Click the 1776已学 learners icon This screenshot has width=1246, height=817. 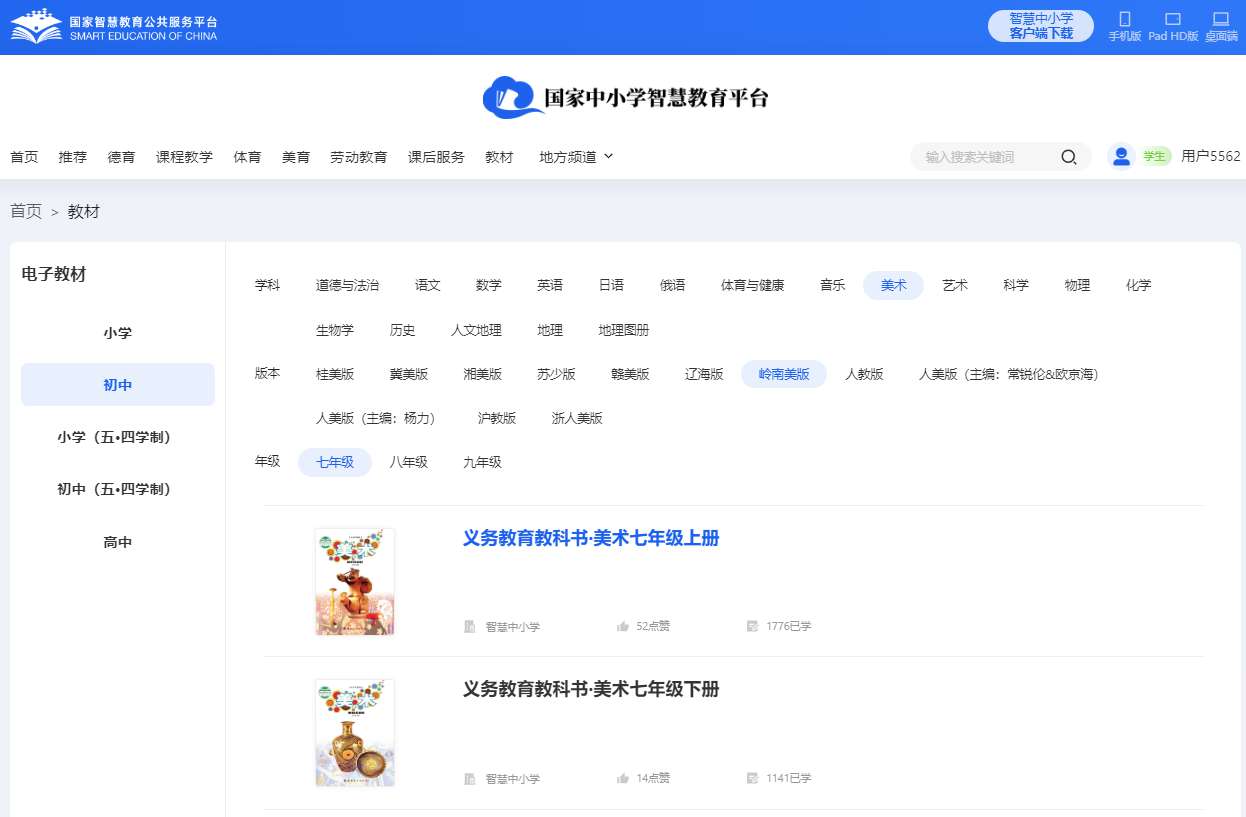(x=752, y=627)
